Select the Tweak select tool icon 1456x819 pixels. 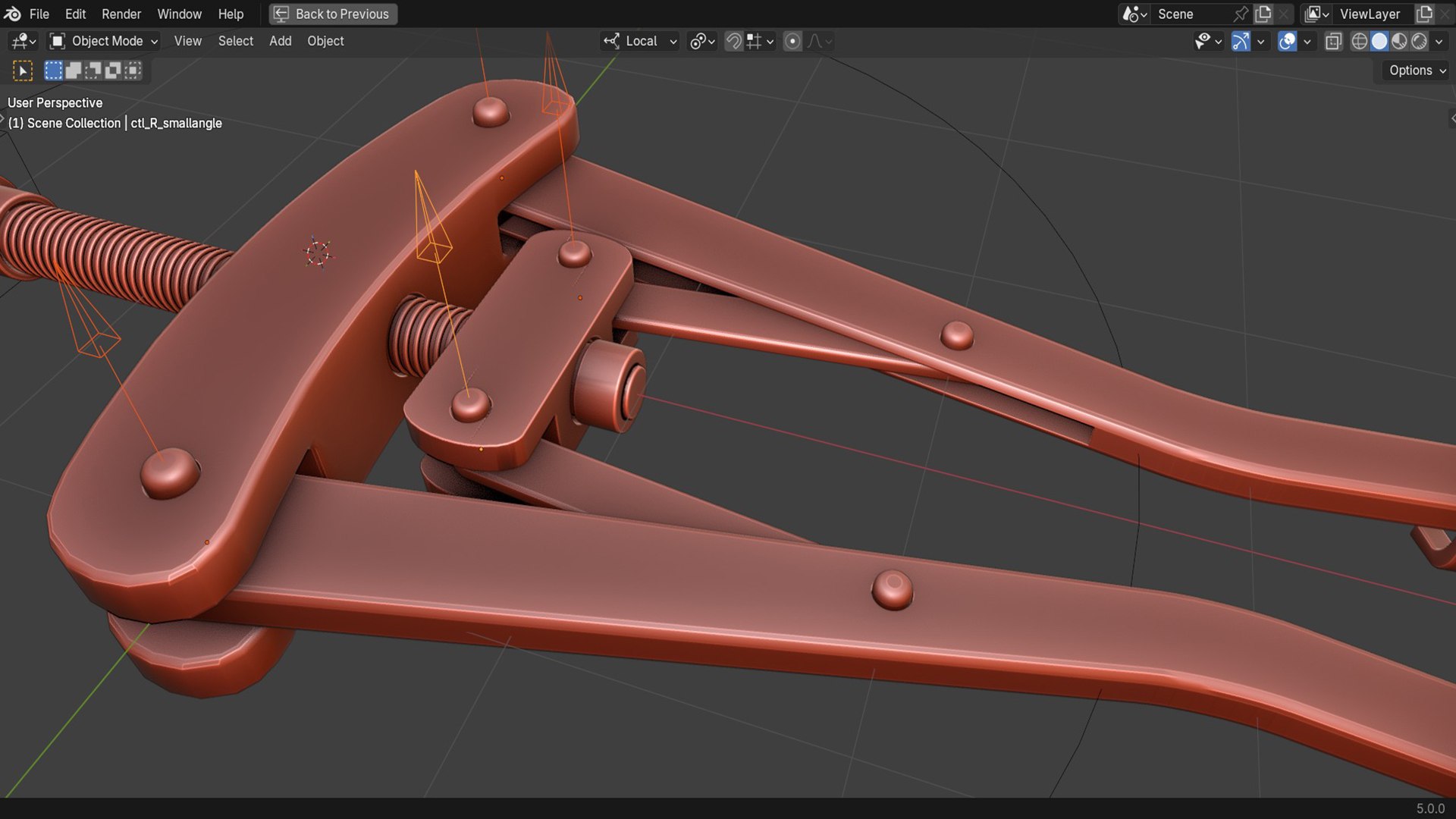click(23, 71)
